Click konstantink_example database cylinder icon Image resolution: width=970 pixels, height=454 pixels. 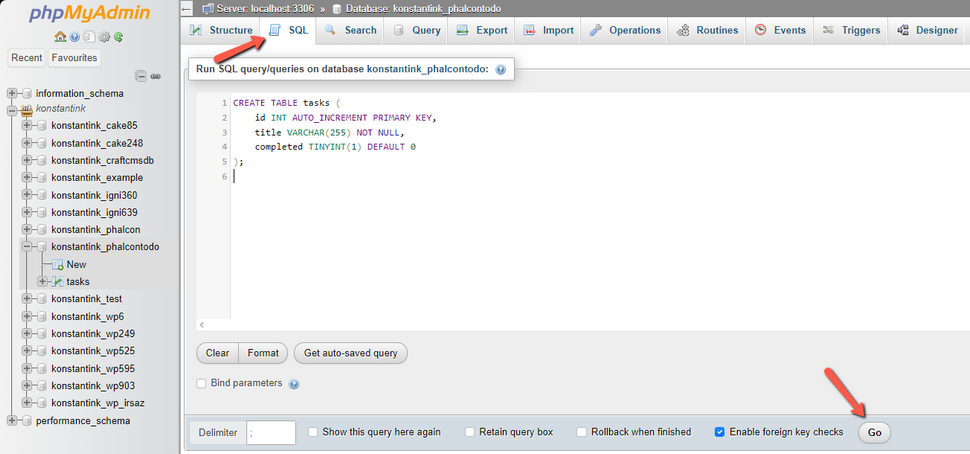click(x=42, y=178)
